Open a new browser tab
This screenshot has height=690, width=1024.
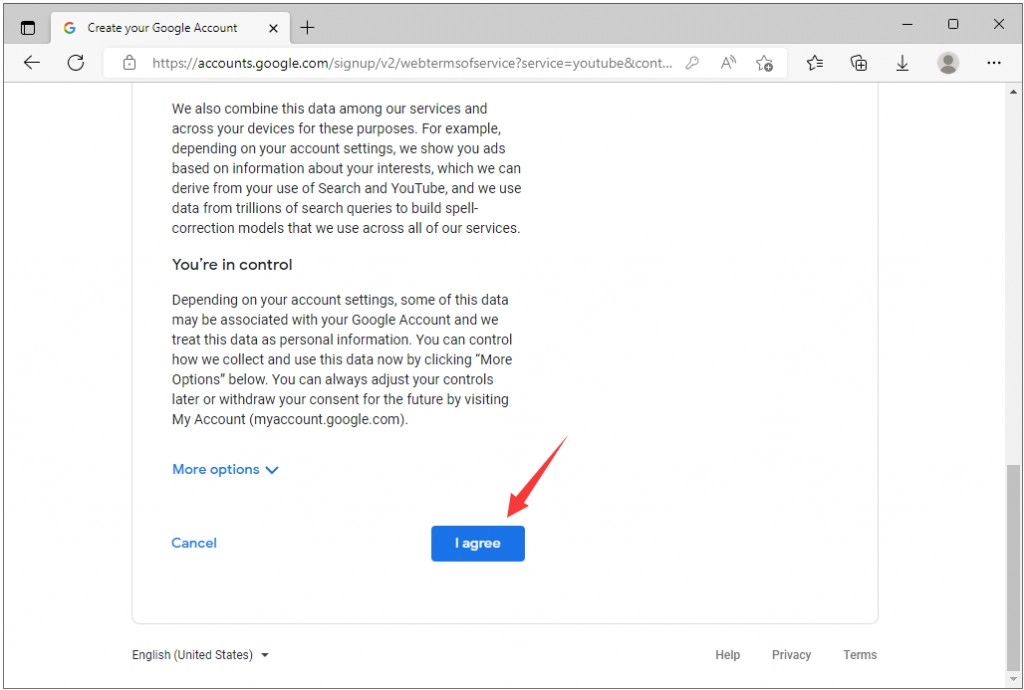coord(307,28)
